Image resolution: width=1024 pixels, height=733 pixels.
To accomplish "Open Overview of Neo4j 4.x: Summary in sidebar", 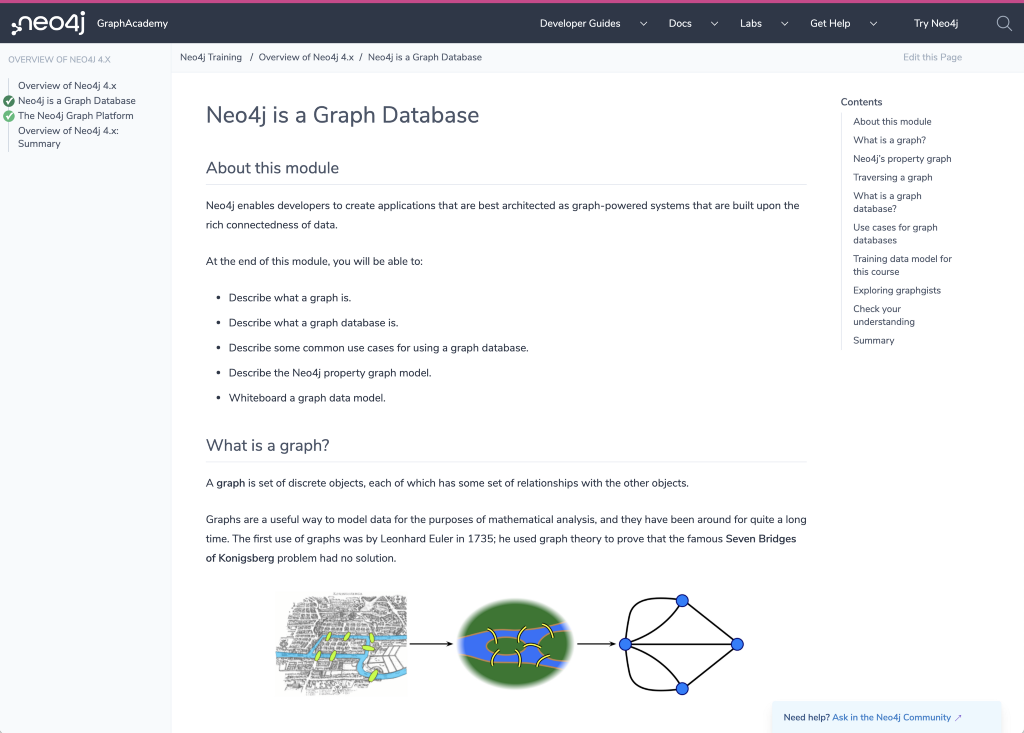I will pos(68,137).
